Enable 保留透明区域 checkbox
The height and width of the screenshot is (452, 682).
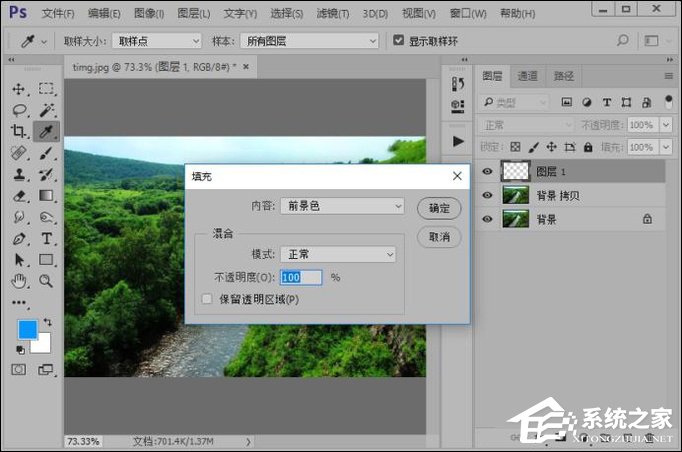pos(207,299)
